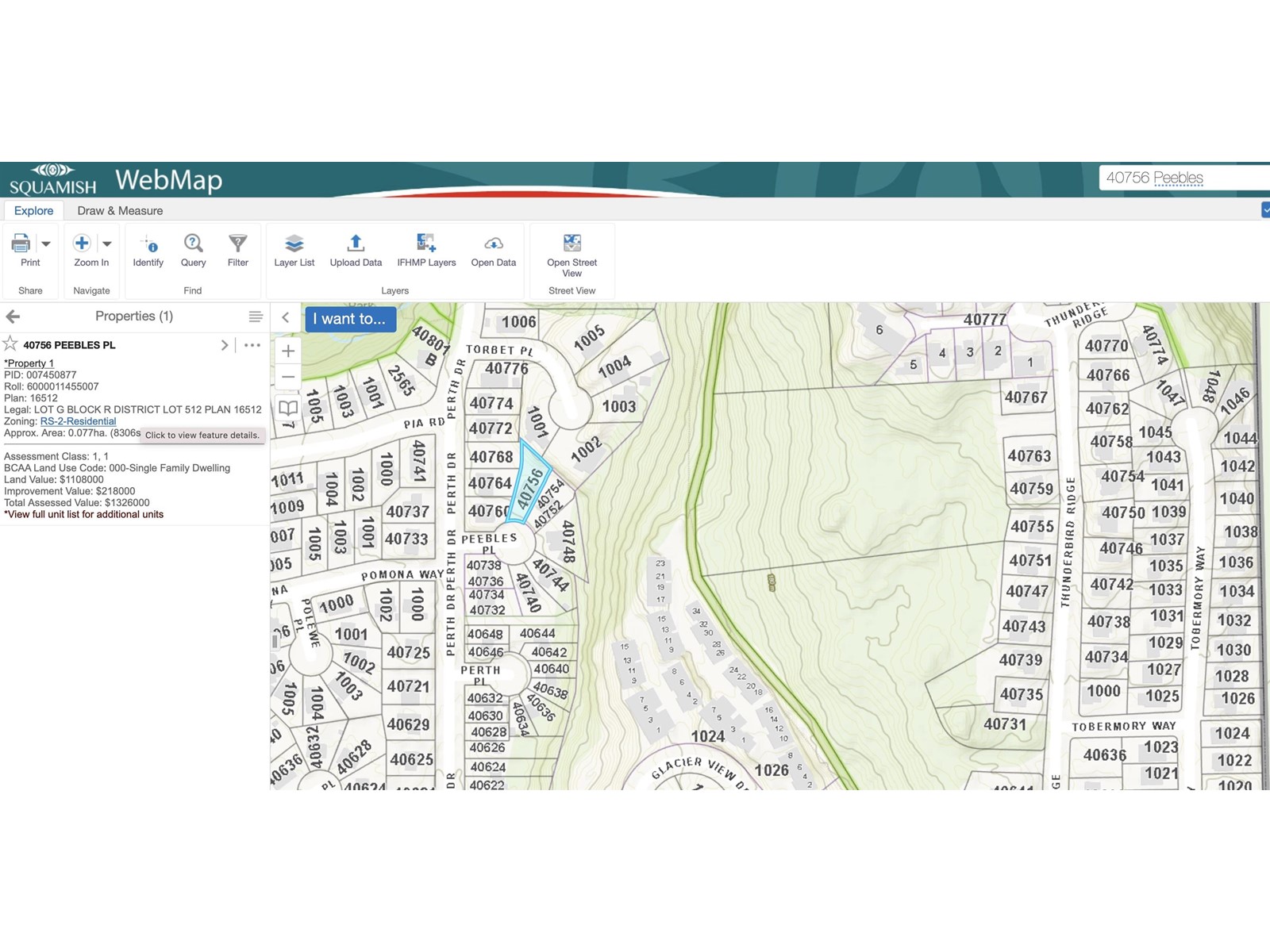Click the address search field

click(1183, 178)
